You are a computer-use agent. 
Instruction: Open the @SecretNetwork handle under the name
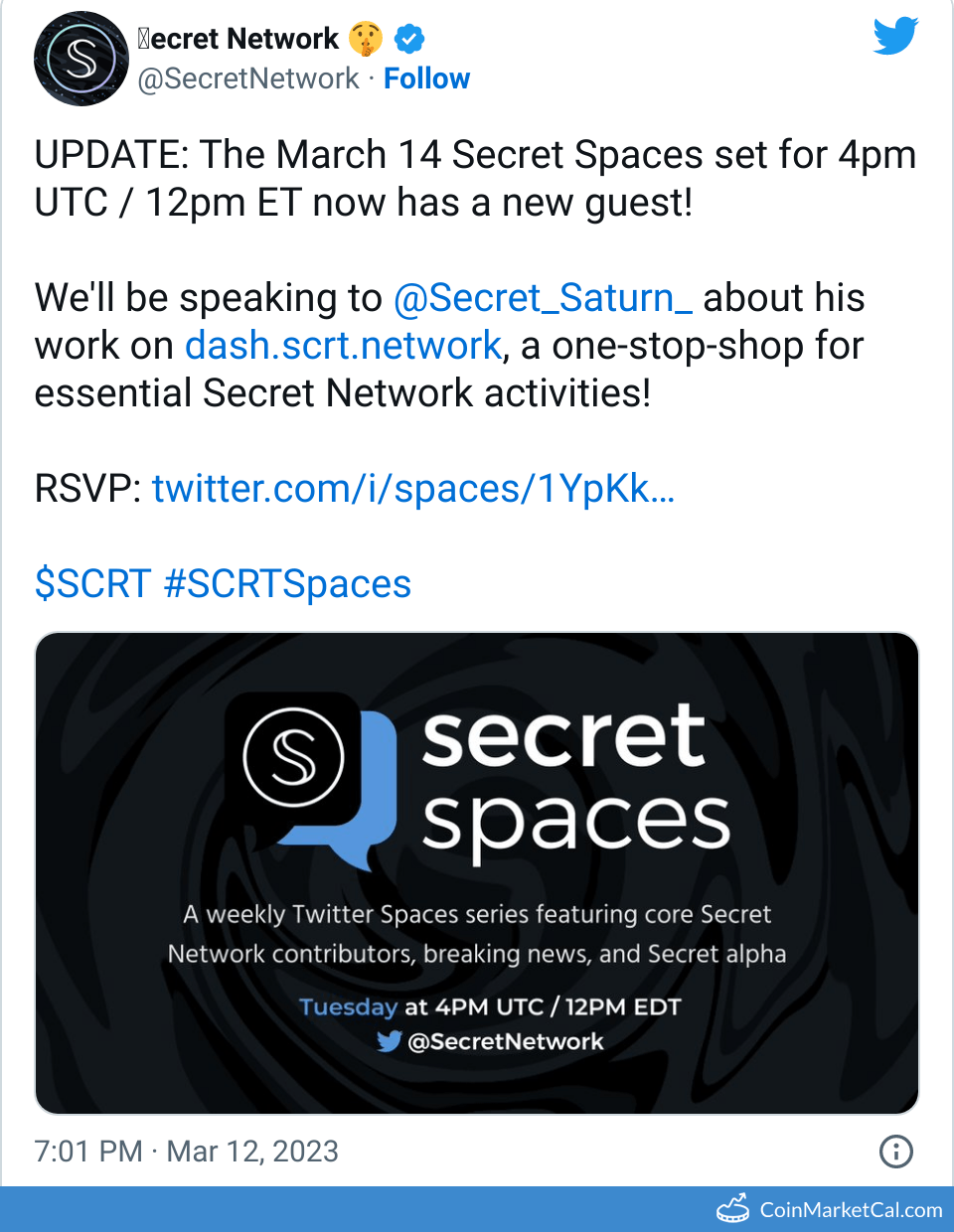(x=248, y=78)
